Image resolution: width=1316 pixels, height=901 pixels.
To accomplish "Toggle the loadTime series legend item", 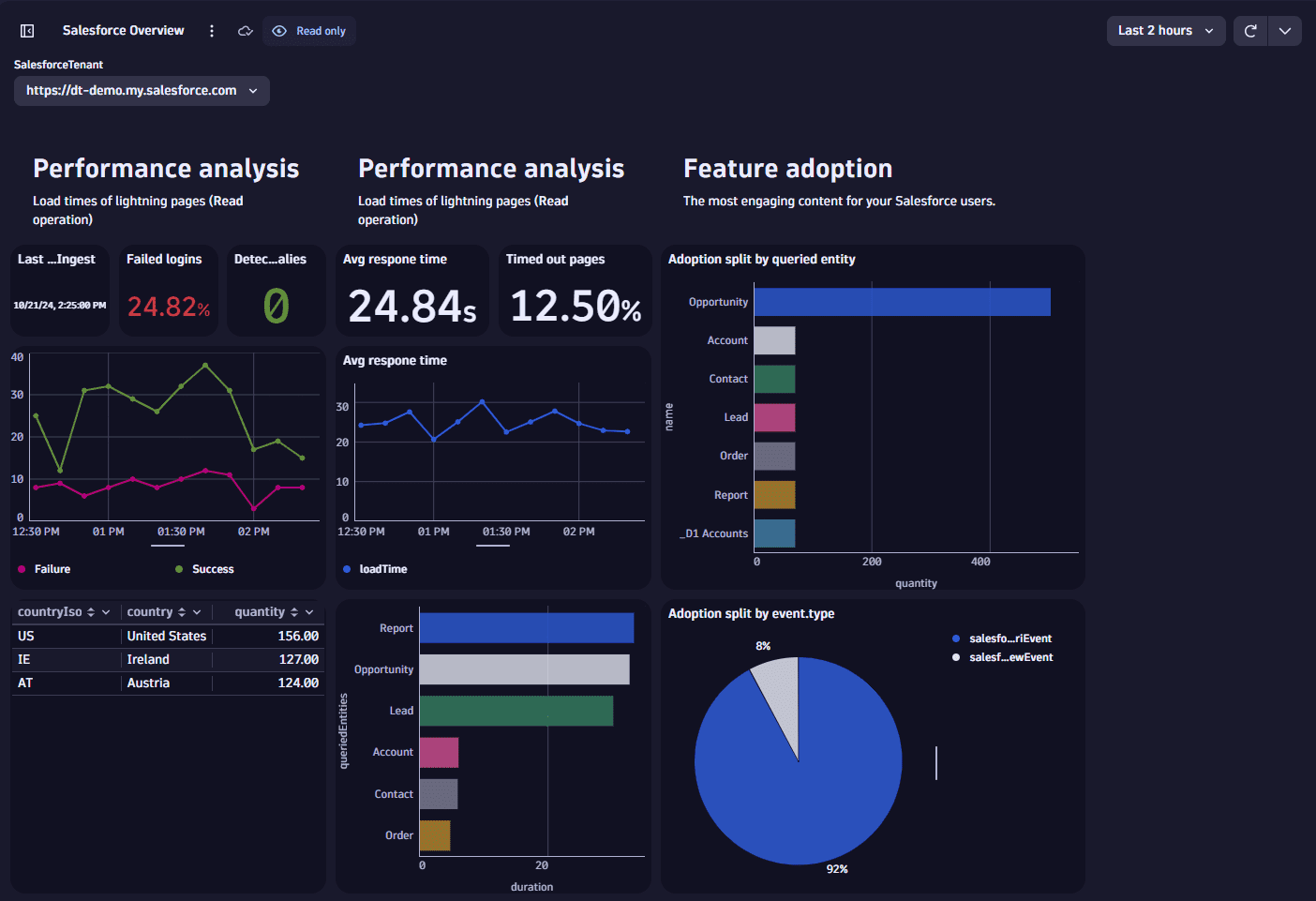I will click(x=375, y=569).
